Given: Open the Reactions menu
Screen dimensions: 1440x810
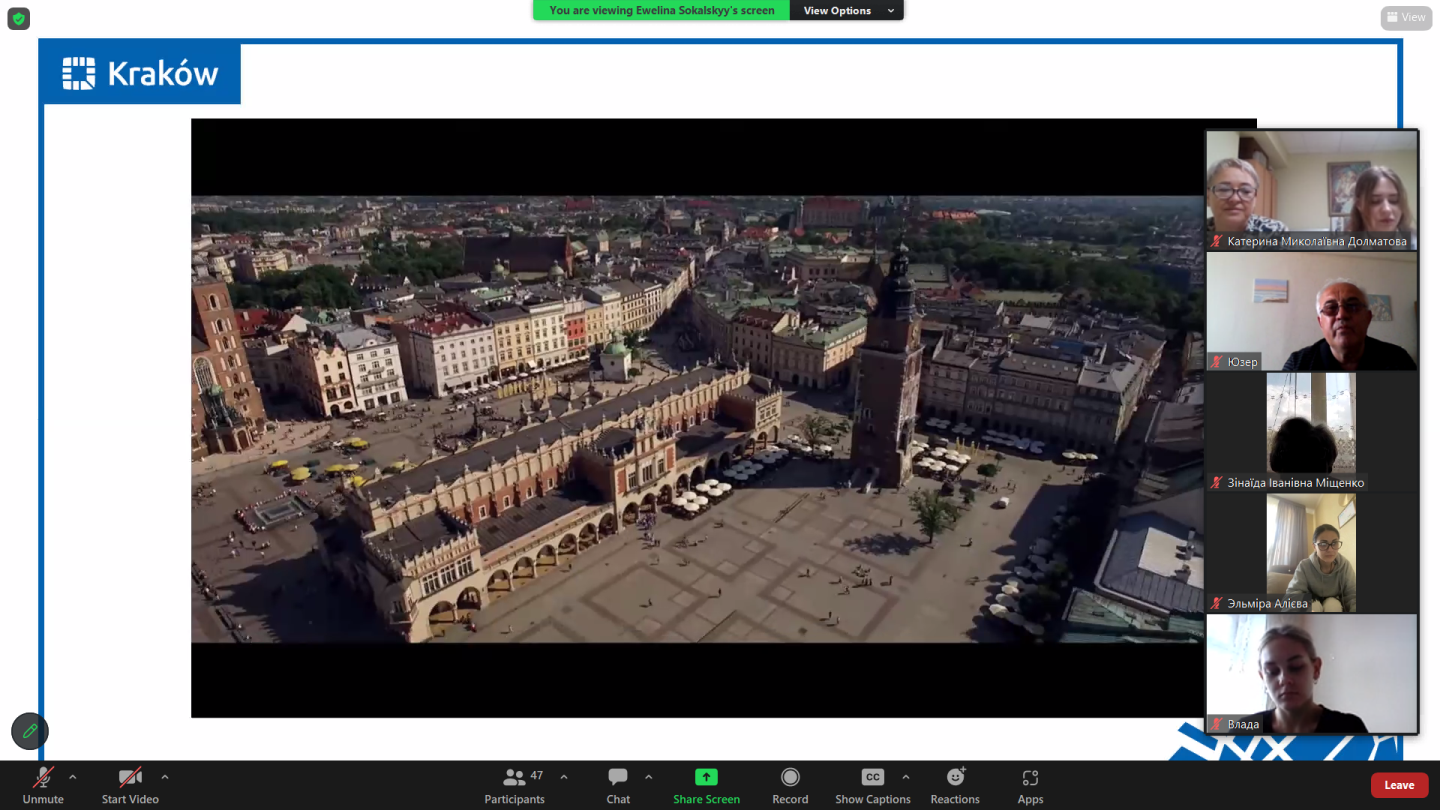Looking at the screenshot, I should pyautogui.click(x=955, y=778).
